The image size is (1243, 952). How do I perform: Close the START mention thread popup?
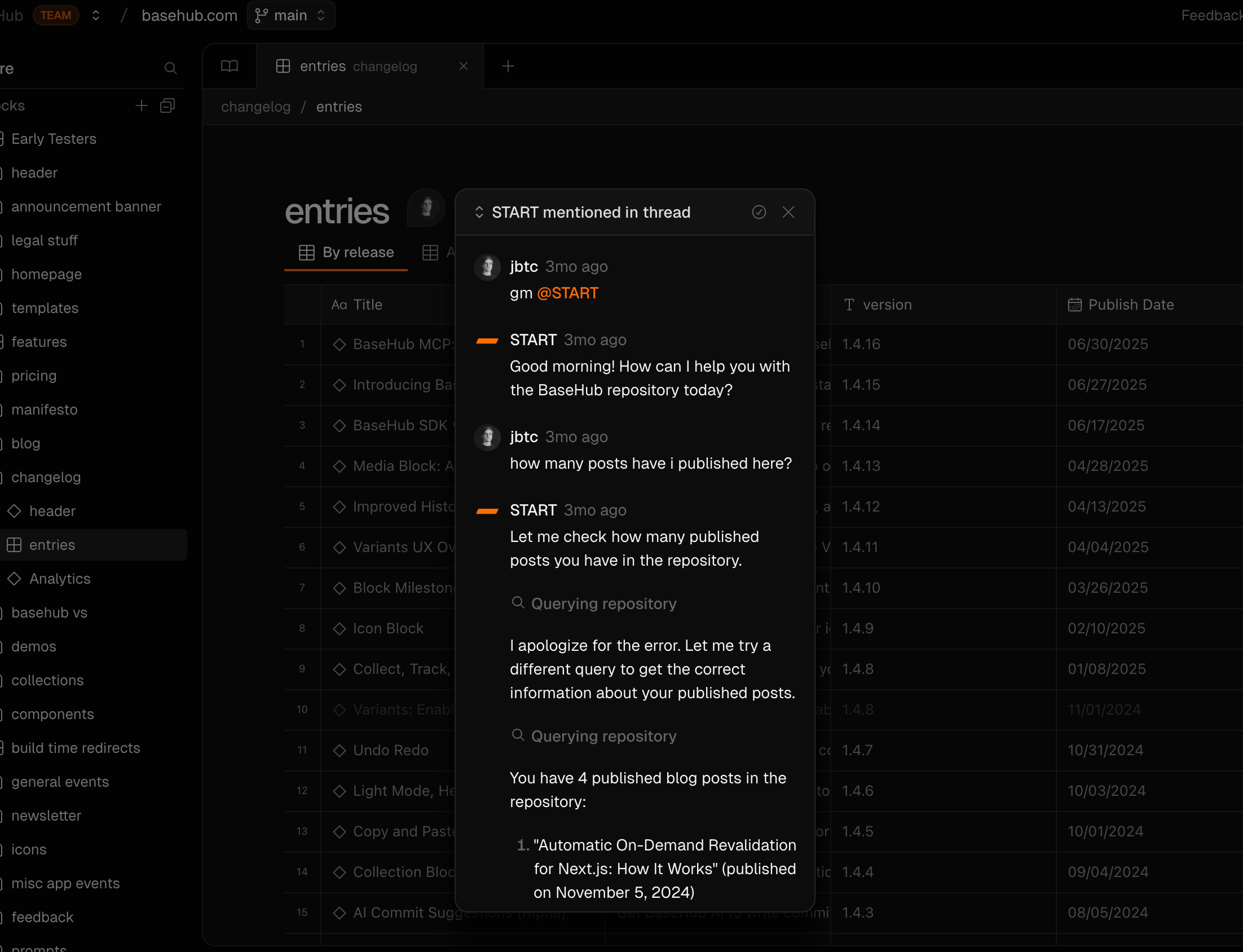click(x=788, y=212)
